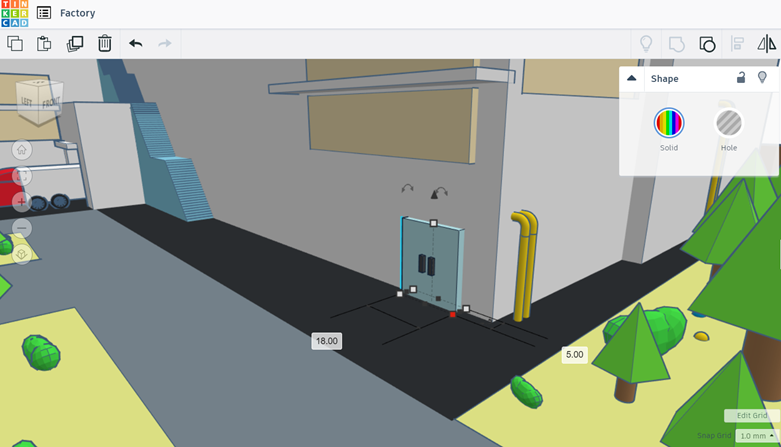Click the Align tool icon

pyautogui.click(x=737, y=44)
